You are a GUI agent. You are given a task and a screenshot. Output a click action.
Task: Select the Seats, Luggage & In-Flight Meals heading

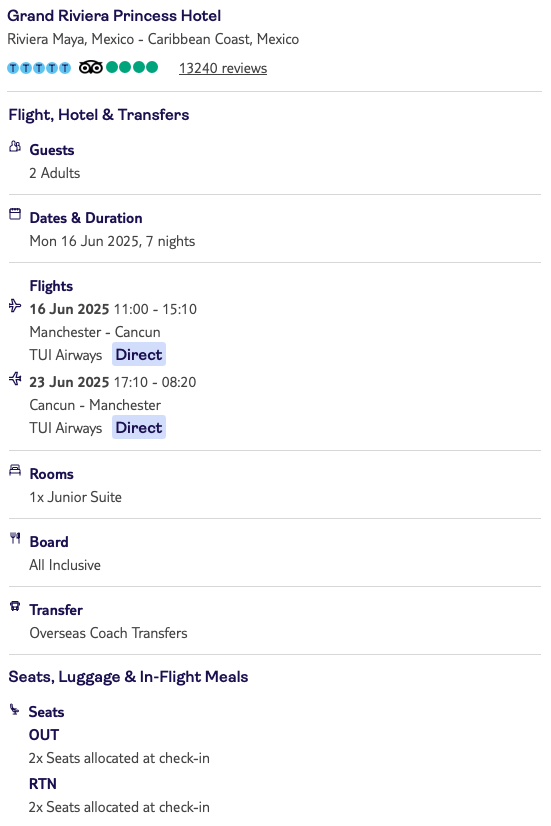[128, 677]
